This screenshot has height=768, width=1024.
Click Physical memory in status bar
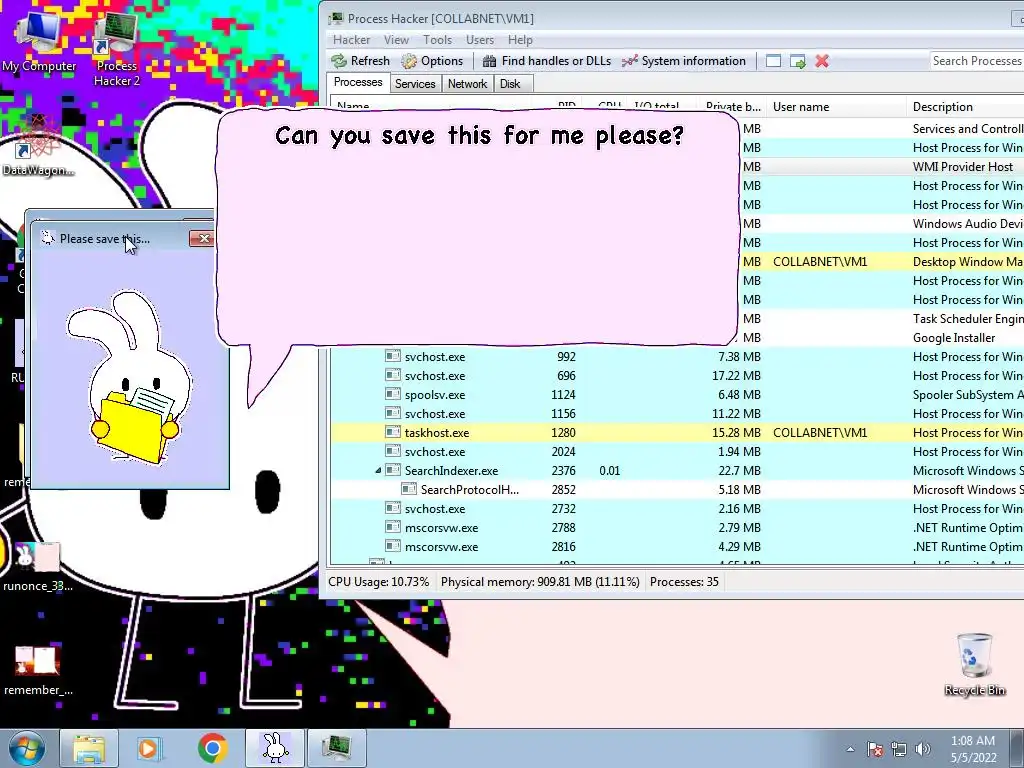click(x=540, y=582)
